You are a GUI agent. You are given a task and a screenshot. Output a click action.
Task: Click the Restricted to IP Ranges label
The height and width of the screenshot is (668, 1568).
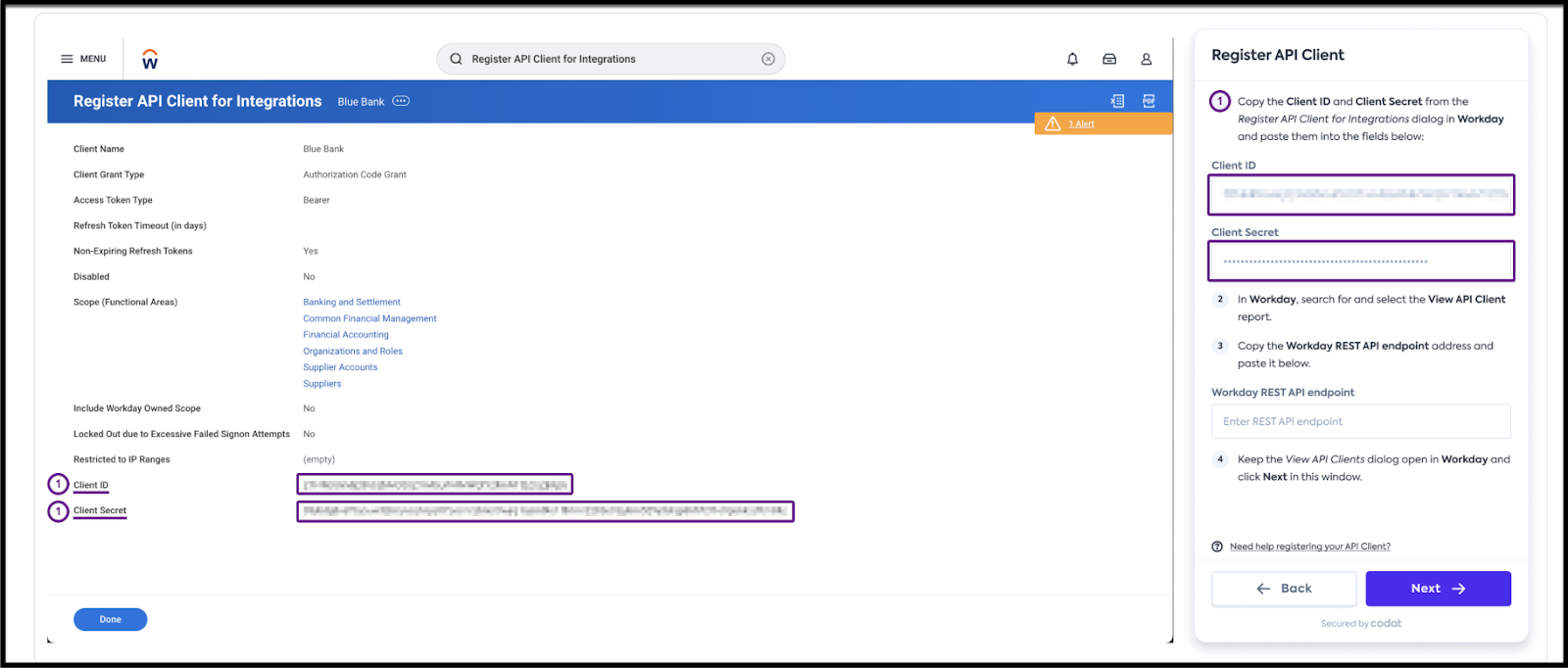122,459
